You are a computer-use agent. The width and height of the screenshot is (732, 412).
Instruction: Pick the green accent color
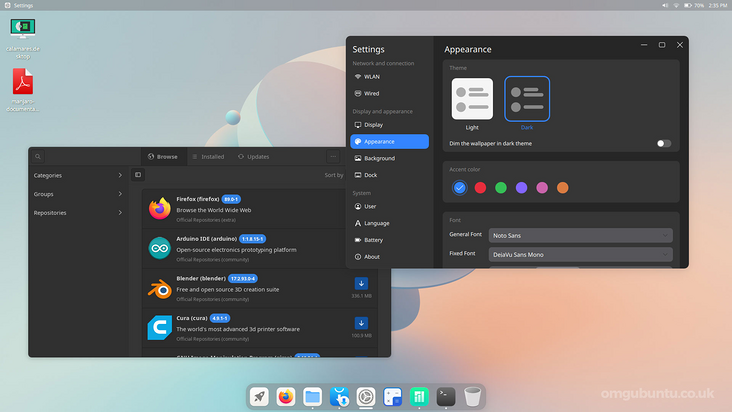pos(501,187)
